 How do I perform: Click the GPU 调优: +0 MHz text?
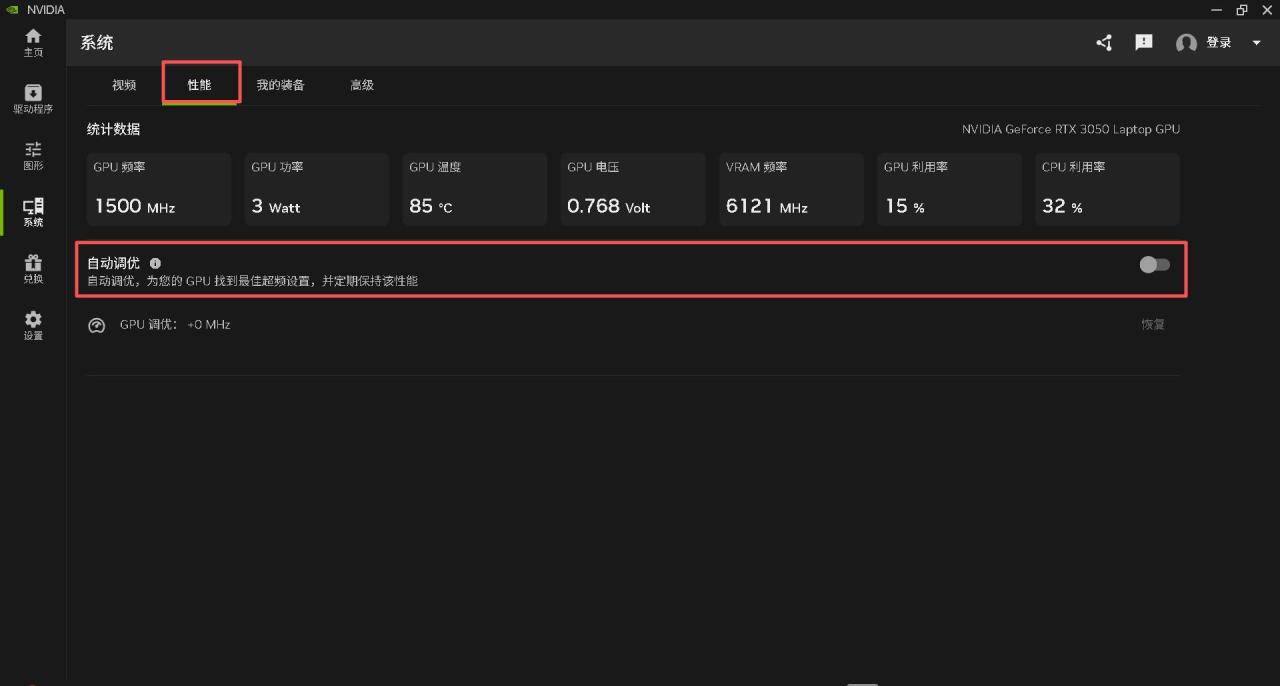(x=175, y=324)
